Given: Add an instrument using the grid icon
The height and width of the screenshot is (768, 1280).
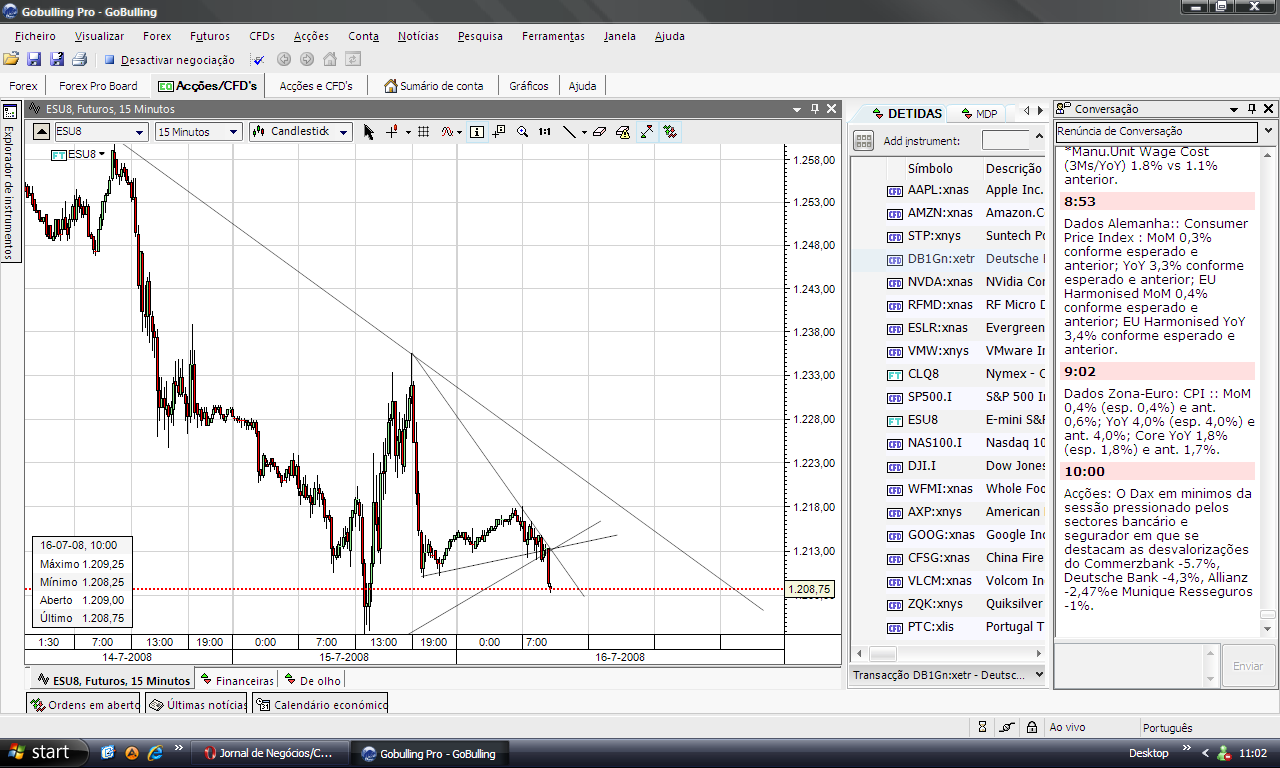Looking at the screenshot, I should 864,141.
